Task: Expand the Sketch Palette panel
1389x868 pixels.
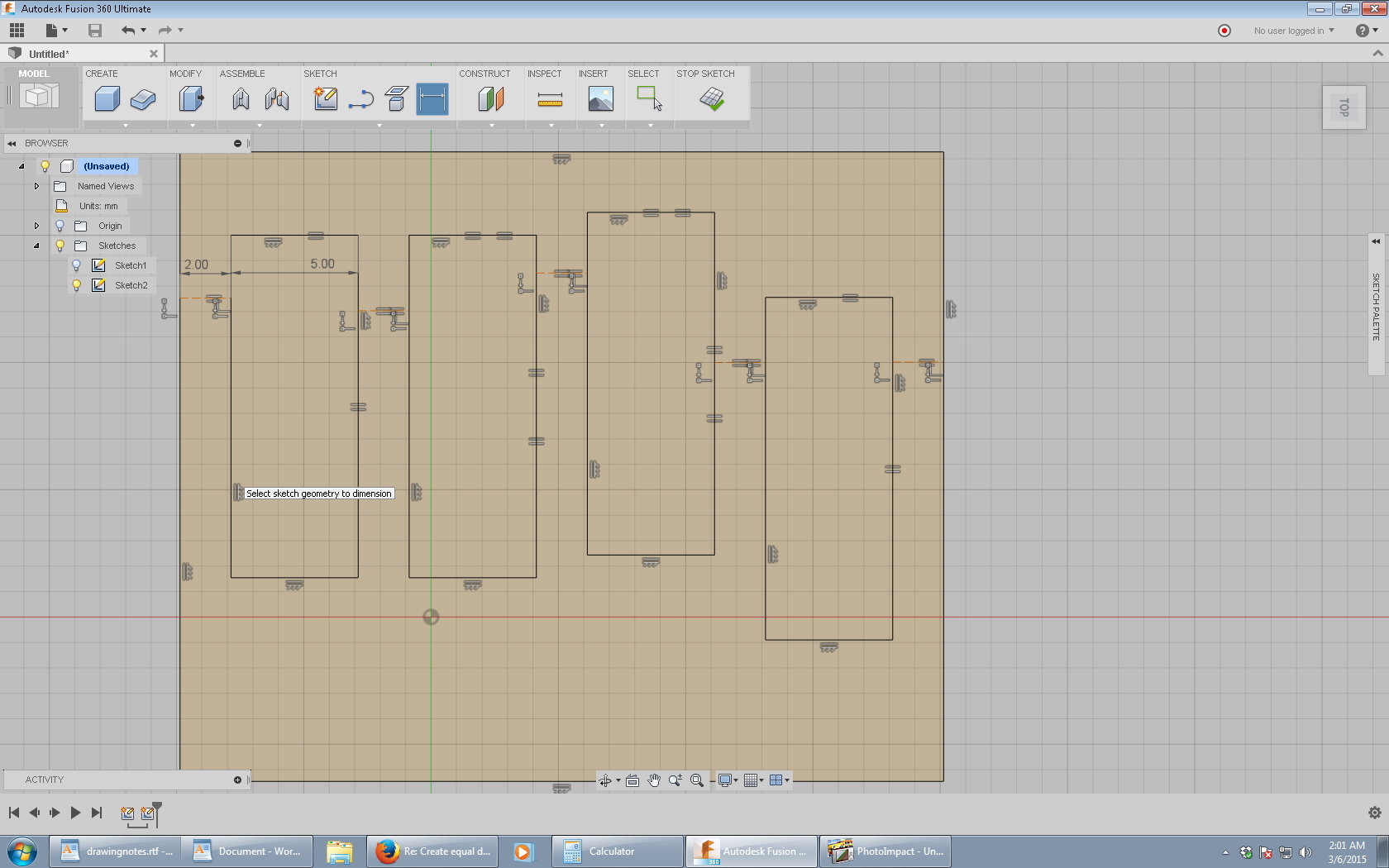Action: pyautogui.click(x=1376, y=241)
